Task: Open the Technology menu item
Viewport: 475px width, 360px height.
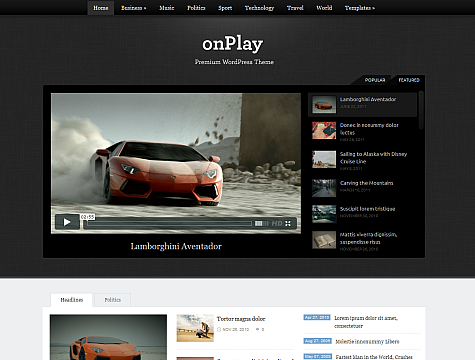Action: pos(259,8)
